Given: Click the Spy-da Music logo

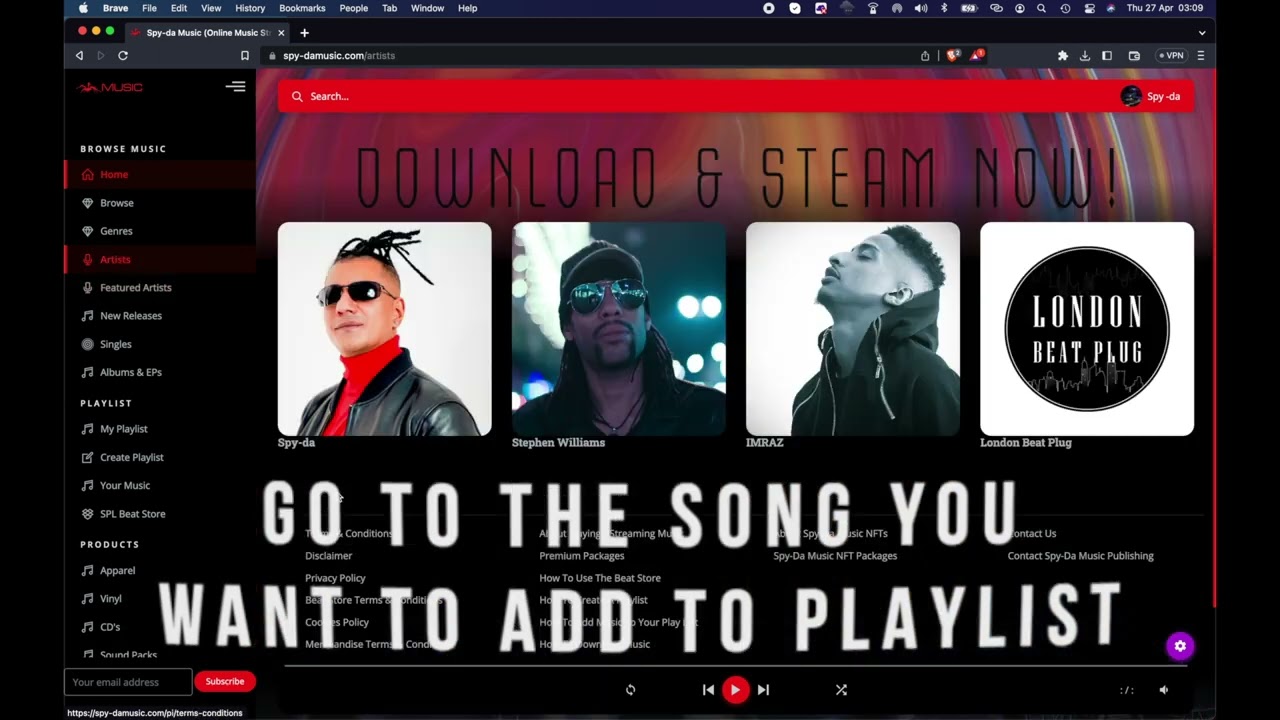Looking at the screenshot, I should 110,87.
